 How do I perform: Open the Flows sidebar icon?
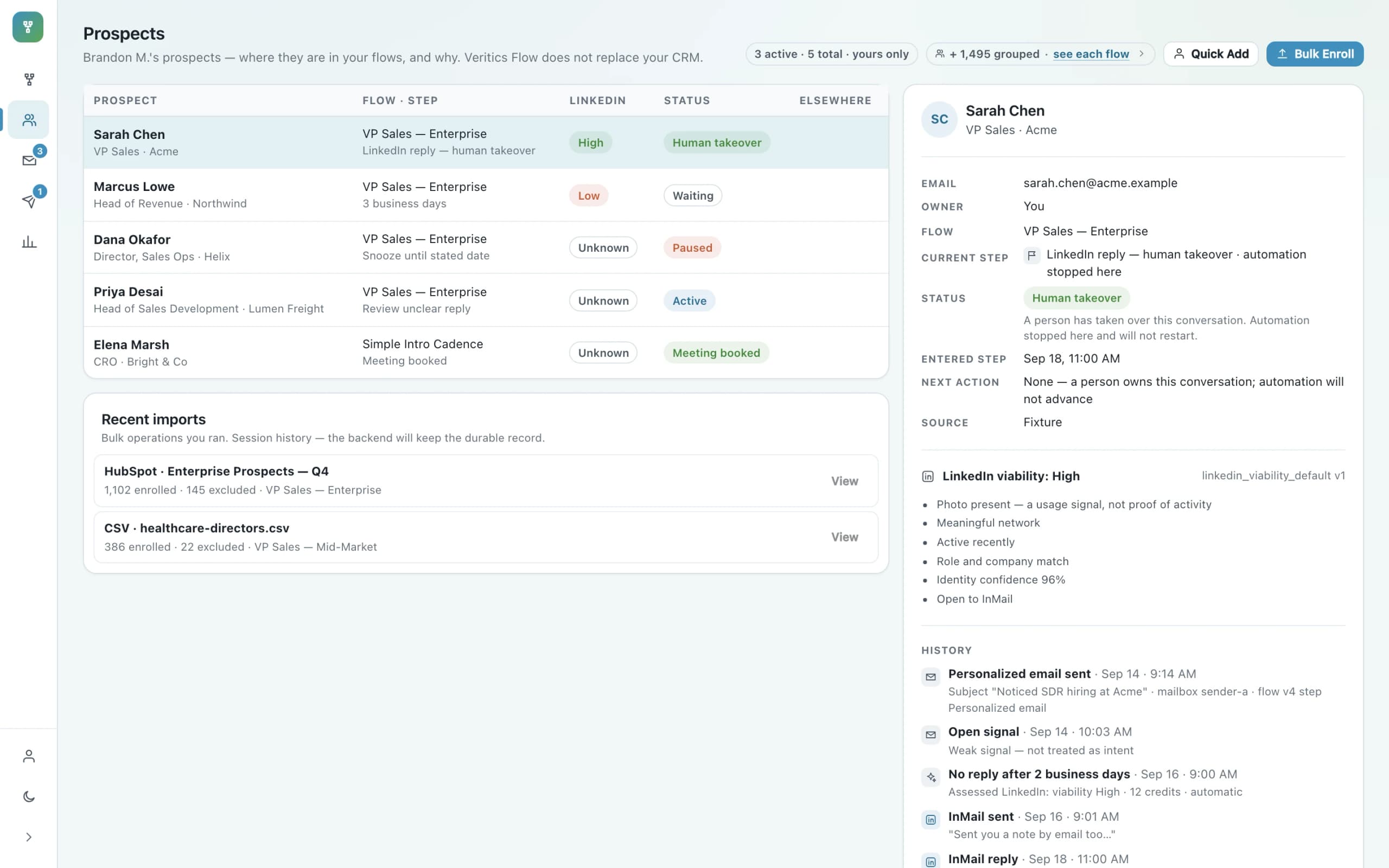(29, 79)
